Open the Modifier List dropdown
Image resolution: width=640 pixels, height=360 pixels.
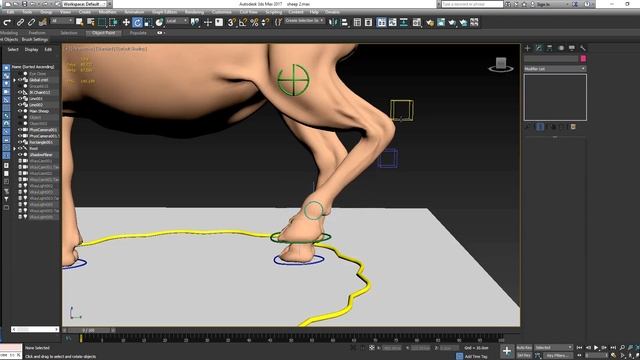[555, 69]
